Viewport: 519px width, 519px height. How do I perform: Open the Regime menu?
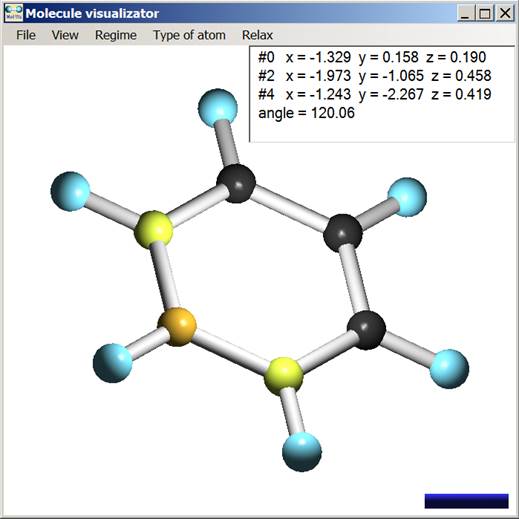(116, 35)
